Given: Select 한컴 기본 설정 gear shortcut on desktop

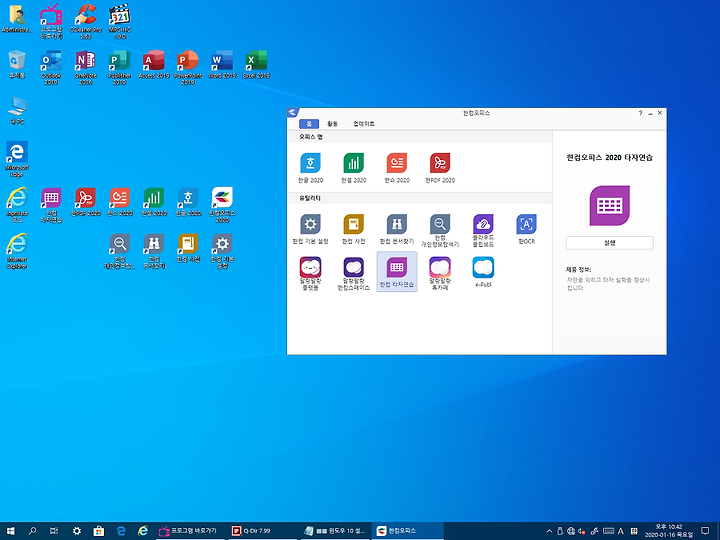Looking at the screenshot, I should click(x=222, y=251).
